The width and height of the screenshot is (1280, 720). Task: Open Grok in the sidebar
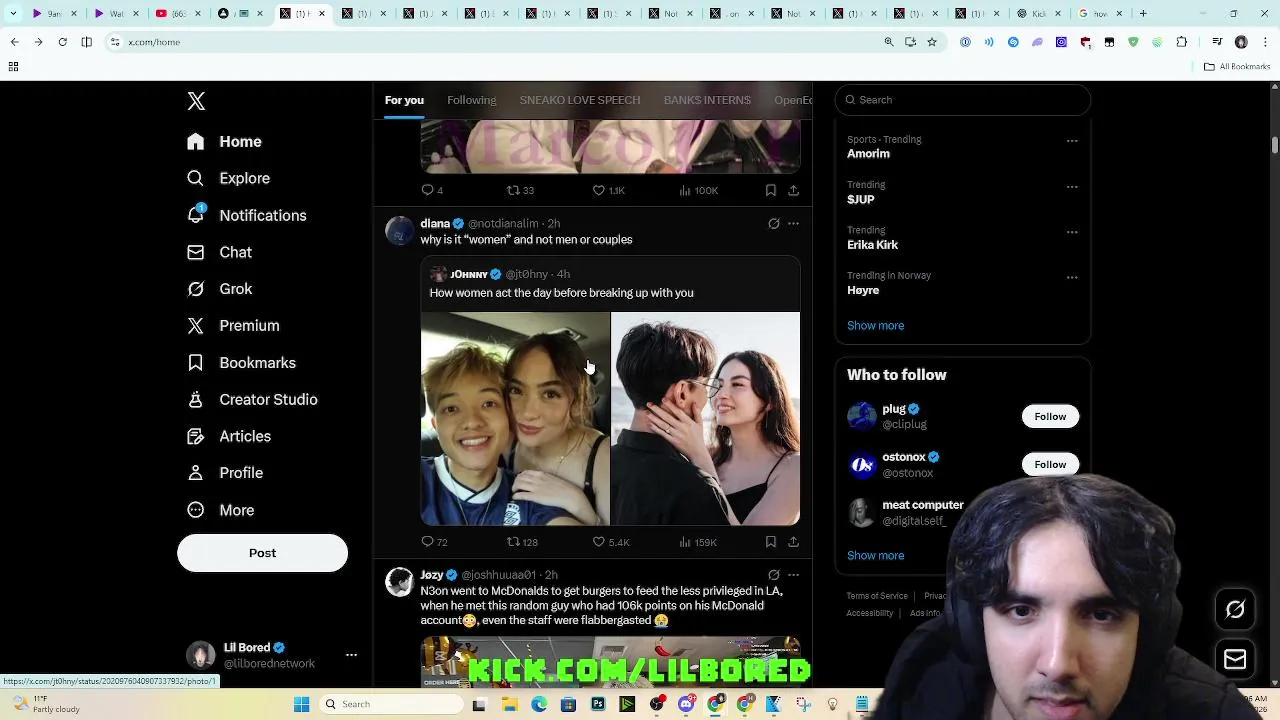[219, 289]
